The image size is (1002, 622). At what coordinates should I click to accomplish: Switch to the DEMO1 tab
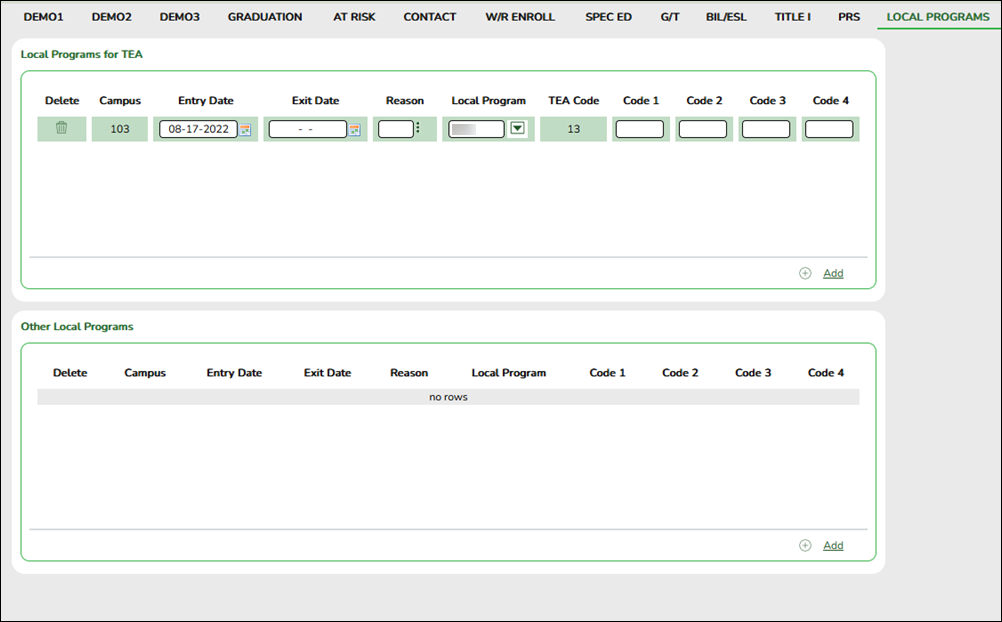tap(43, 17)
